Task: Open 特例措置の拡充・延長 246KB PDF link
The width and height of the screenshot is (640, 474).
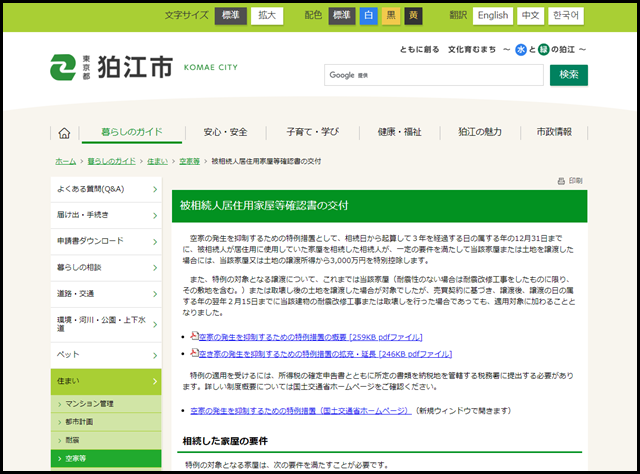Action: tap(325, 354)
